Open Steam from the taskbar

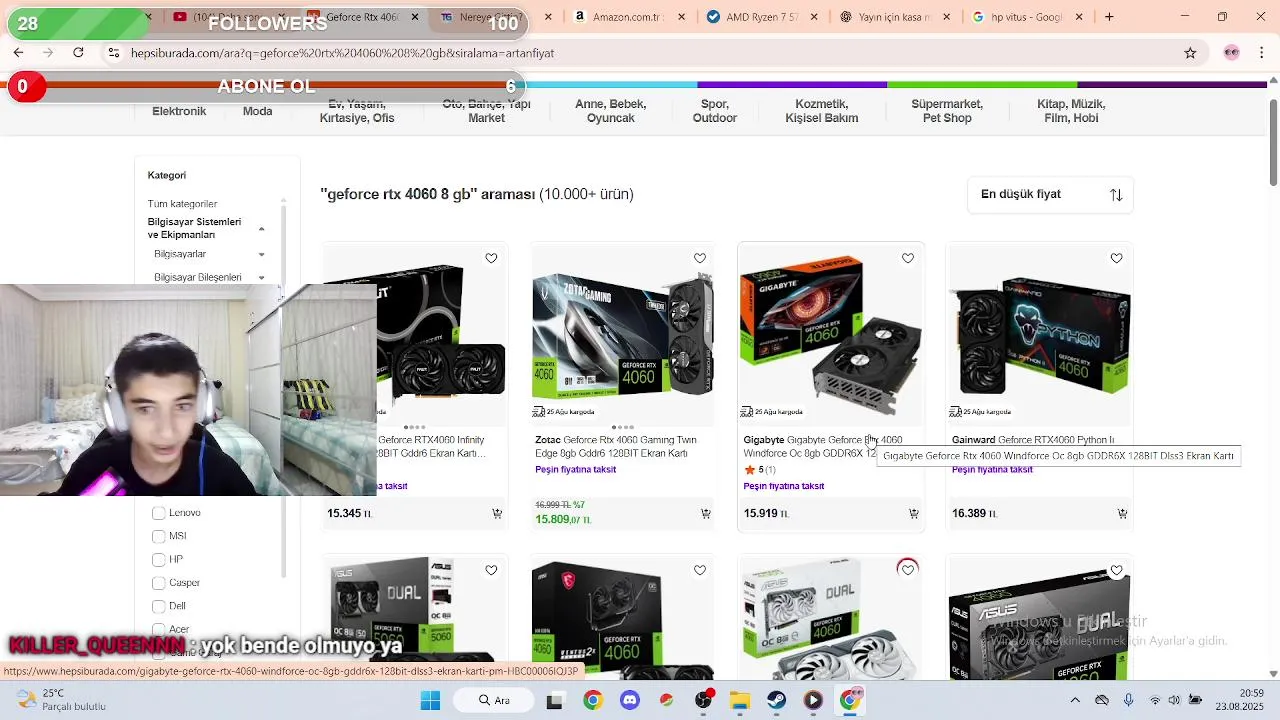(x=776, y=700)
